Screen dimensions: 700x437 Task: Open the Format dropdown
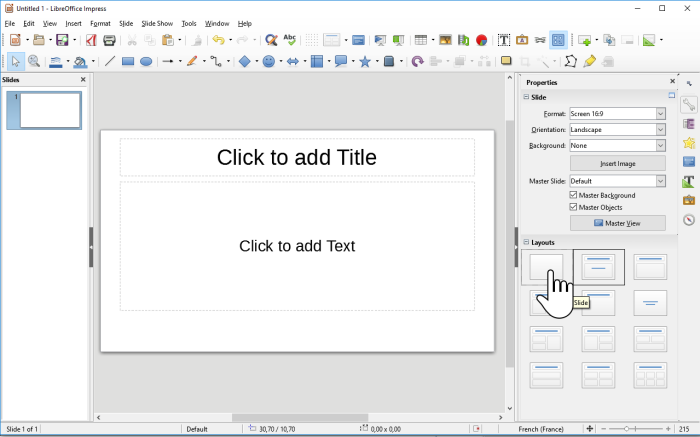point(661,114)
